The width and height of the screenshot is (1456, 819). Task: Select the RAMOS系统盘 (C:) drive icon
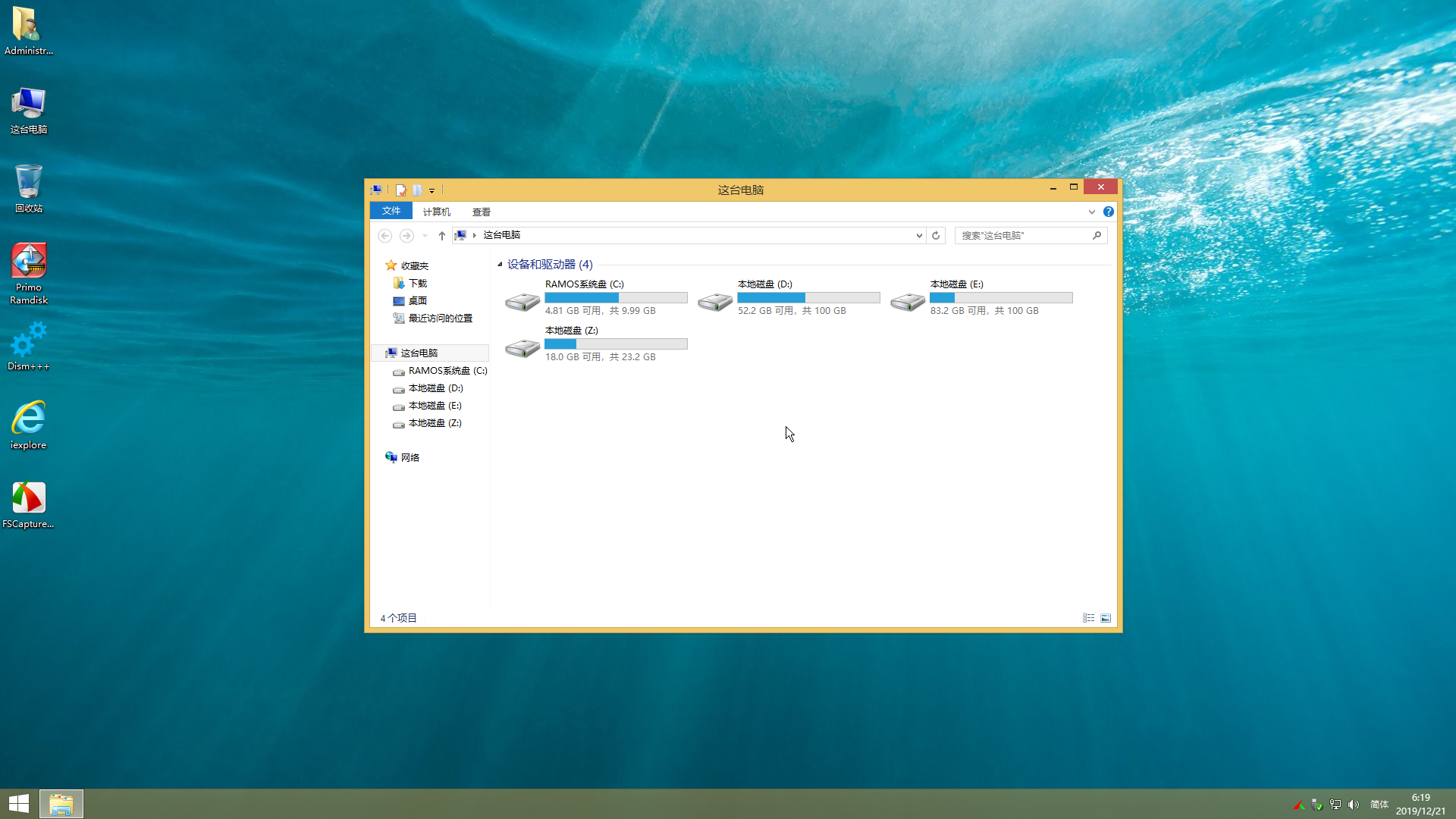(x=522, y=301)
